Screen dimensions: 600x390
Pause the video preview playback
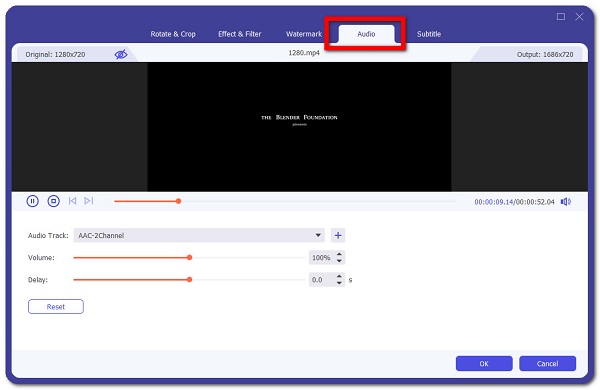[33, 201]
